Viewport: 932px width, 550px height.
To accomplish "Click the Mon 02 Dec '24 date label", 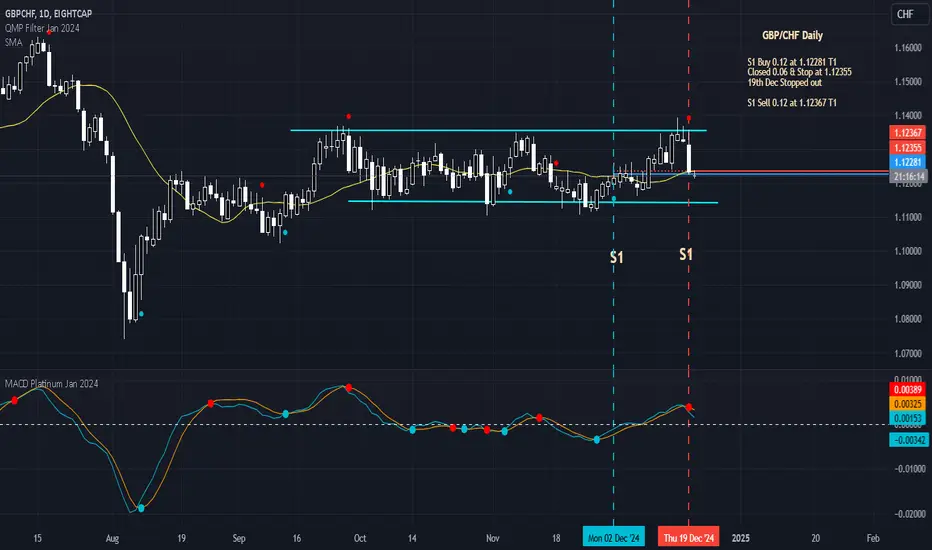I will (613, 538).
